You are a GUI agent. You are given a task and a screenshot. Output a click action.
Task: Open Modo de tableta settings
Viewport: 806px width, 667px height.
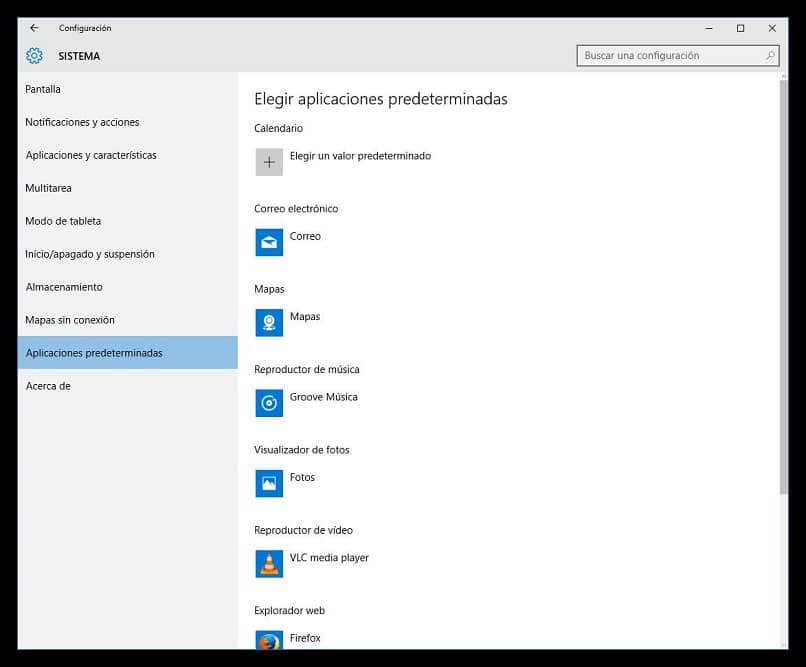pyautogui.click(x=127, y=221)
